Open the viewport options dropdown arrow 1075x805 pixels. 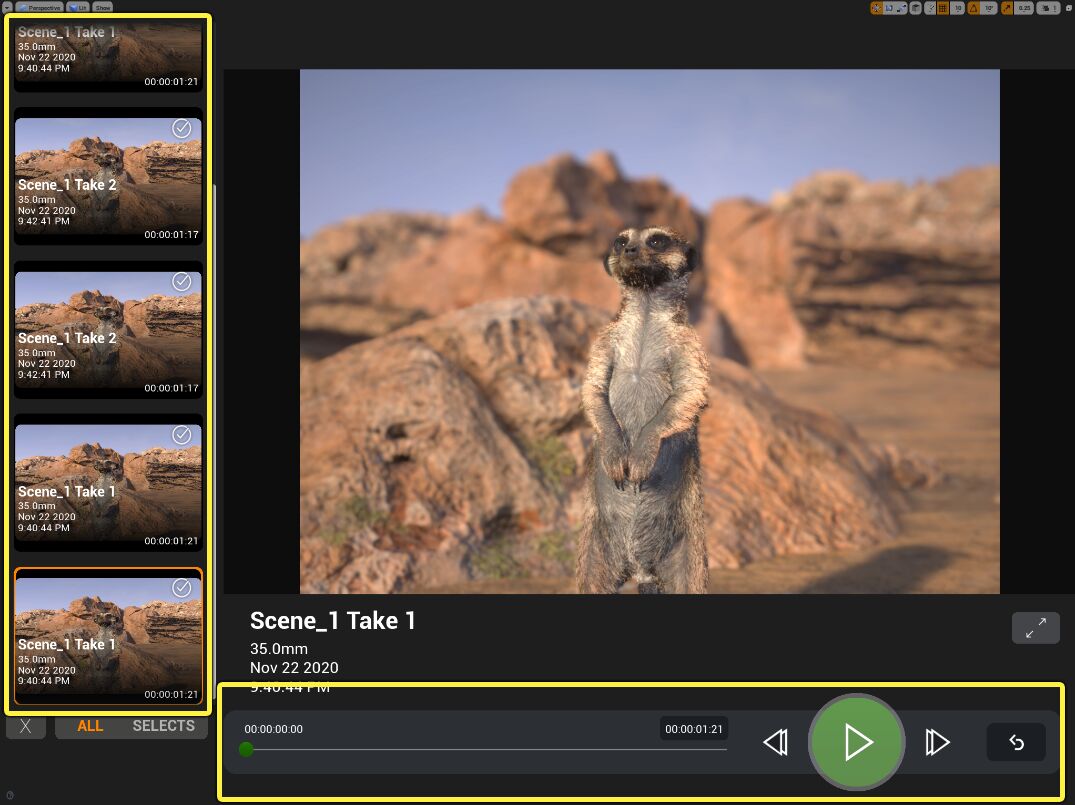[8, 7]
